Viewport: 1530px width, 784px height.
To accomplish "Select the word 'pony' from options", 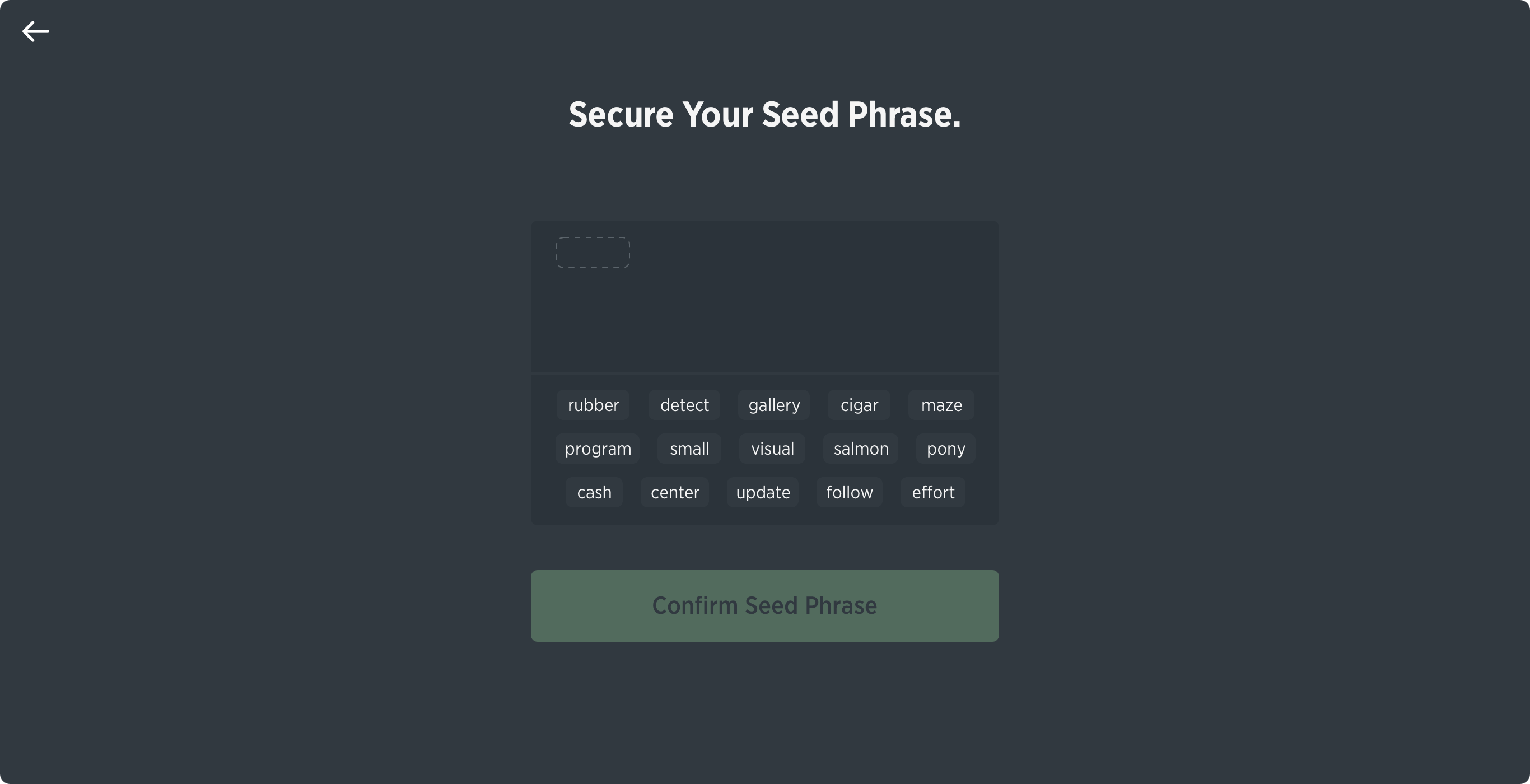I will click(945, 448).
